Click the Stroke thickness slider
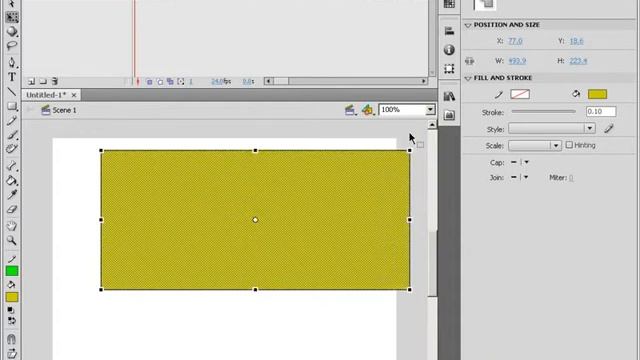Viewport: 640px width, 360px height. coord(544,111)
